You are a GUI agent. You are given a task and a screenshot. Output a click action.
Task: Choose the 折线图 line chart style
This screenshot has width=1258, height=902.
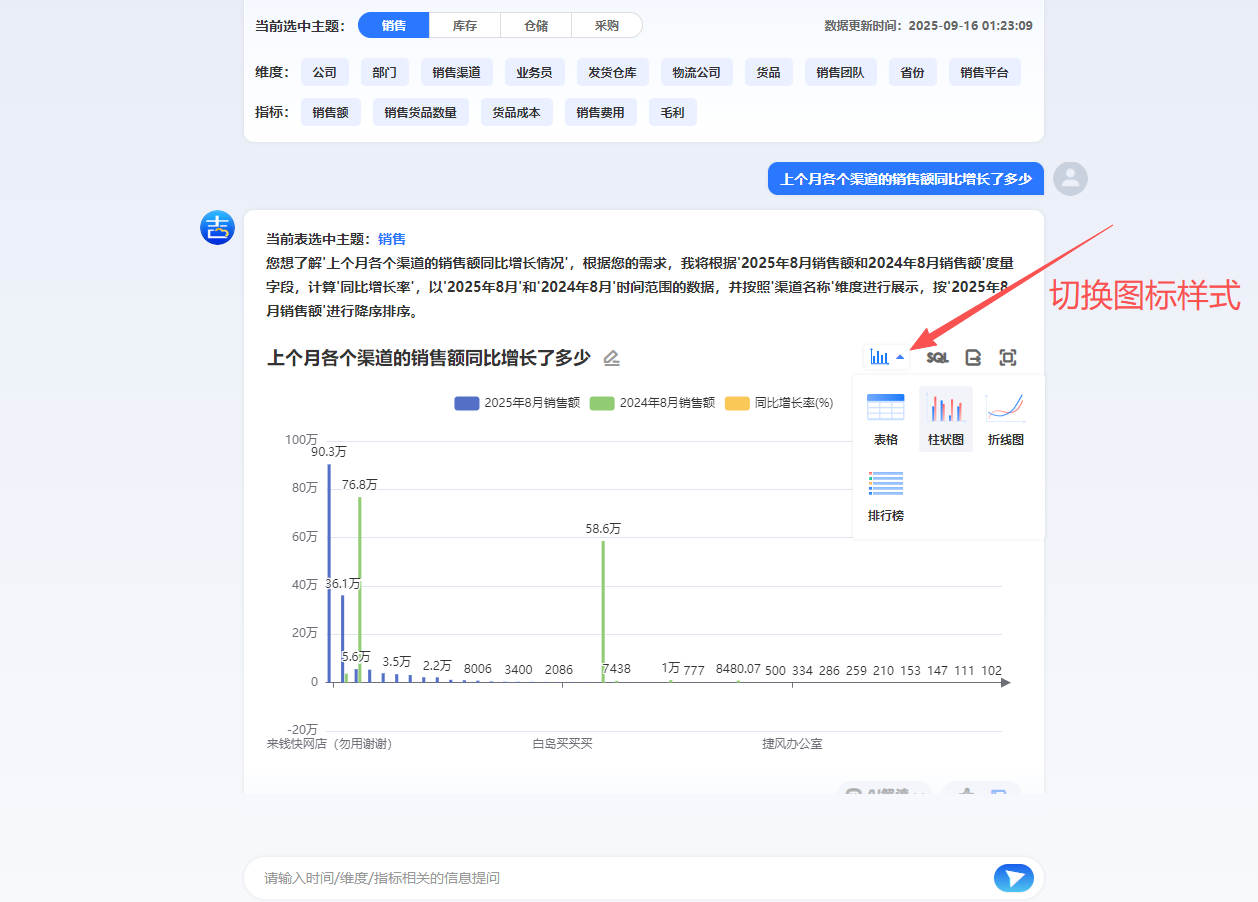[x=1005, y=418]
